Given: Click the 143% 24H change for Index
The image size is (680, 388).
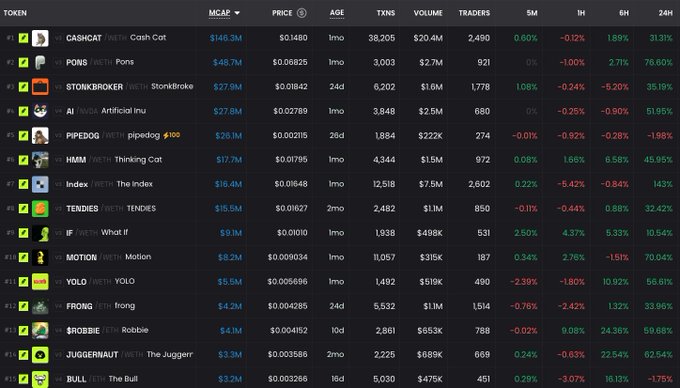Looking at the screenshot, I should click(x=663, y=184).
